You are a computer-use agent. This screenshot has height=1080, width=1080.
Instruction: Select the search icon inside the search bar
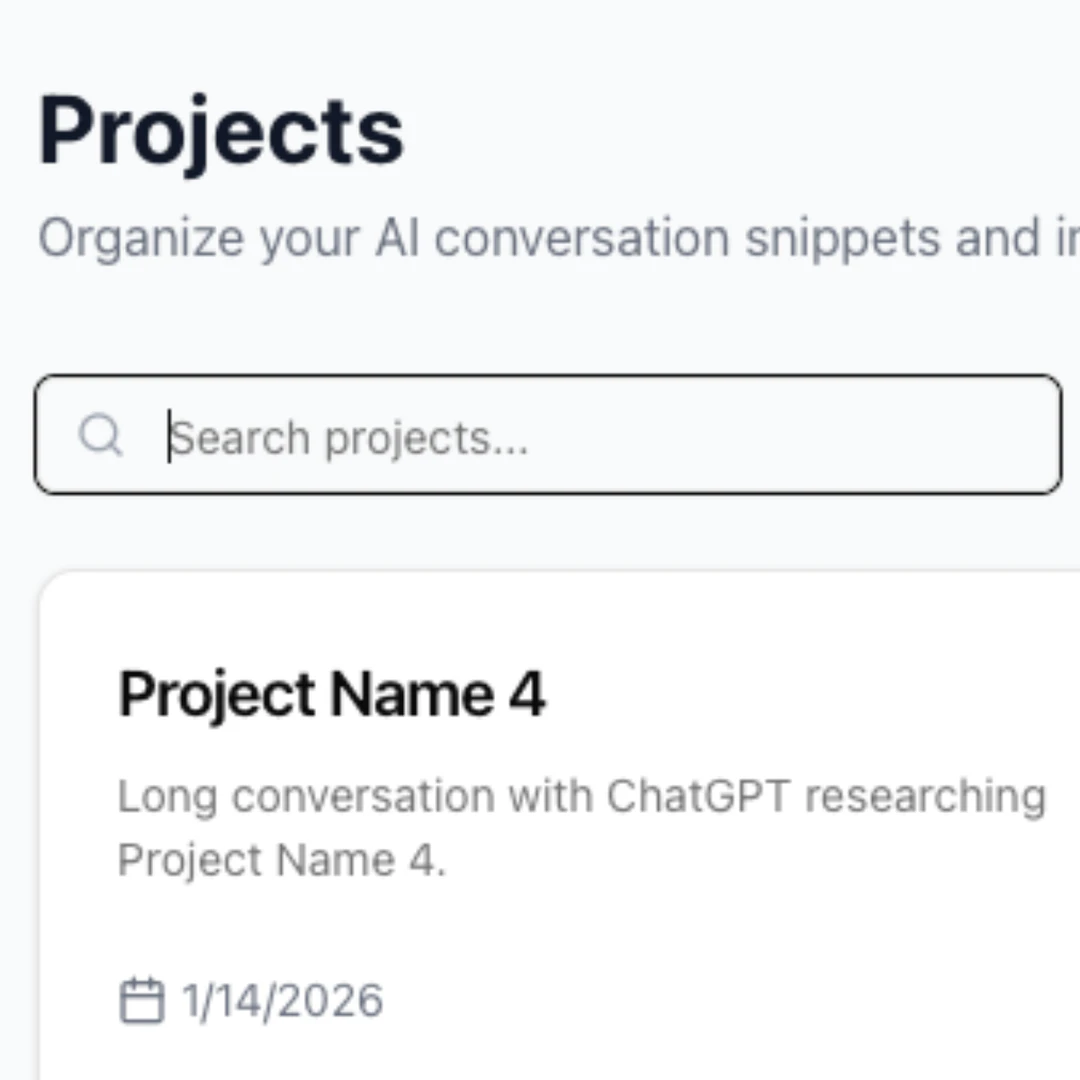100,436
